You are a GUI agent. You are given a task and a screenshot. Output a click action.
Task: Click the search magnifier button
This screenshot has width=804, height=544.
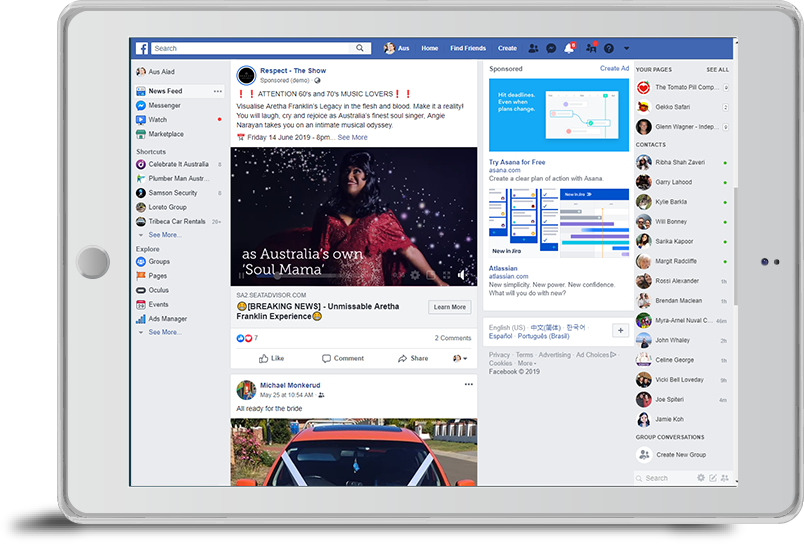pyautogui.click(x=360, y=48)
